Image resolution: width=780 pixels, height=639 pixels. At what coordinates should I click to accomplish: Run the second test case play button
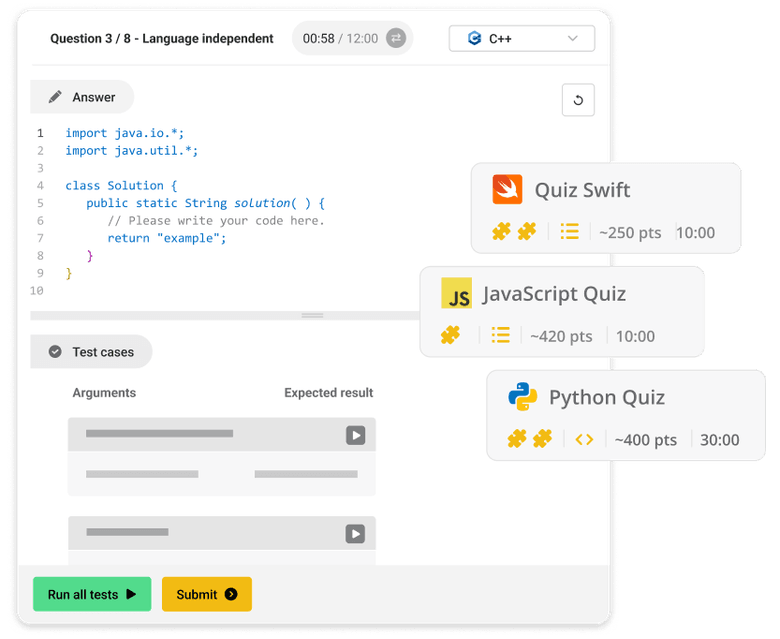[355, 534]
